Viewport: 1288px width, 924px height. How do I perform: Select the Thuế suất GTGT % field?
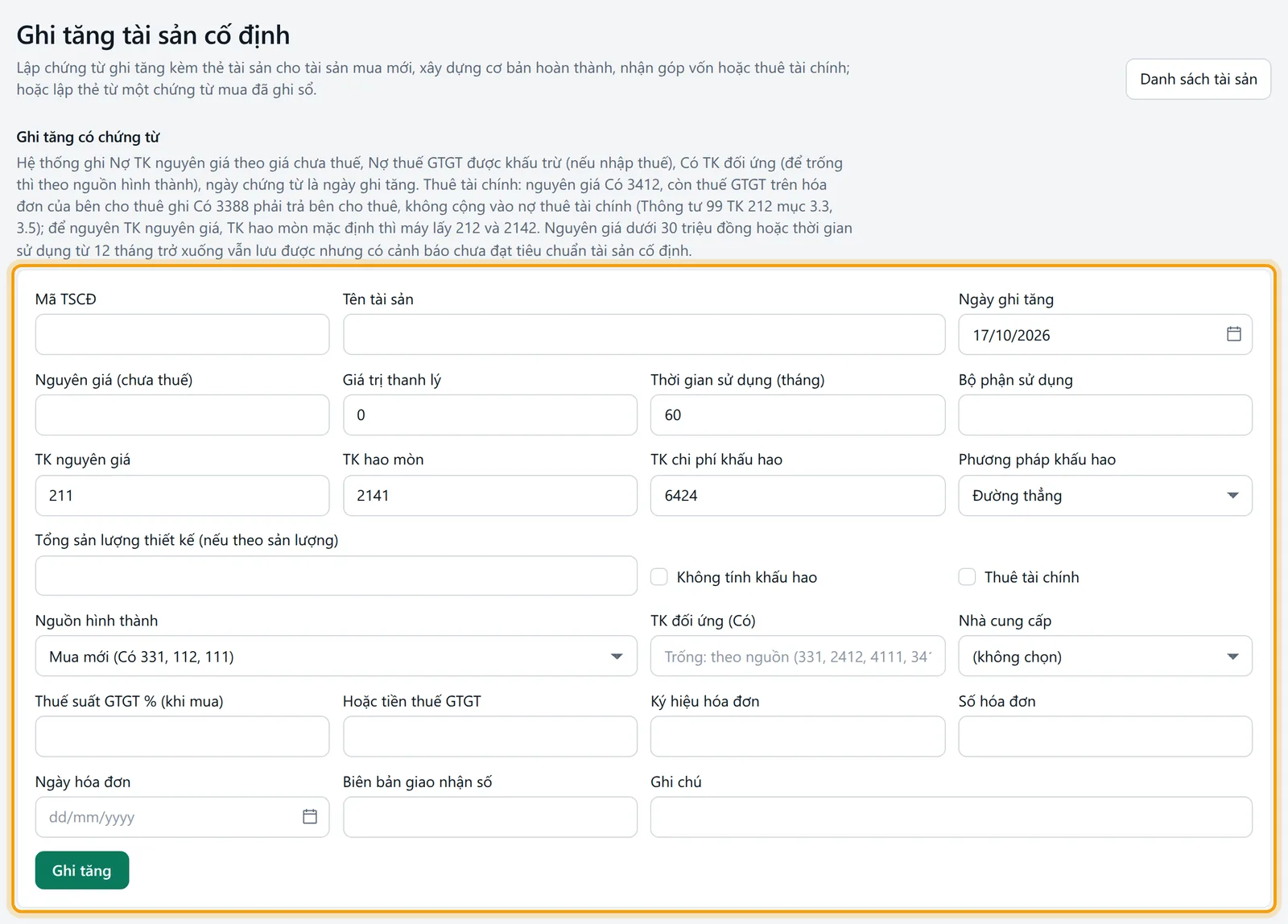[182, 736]
